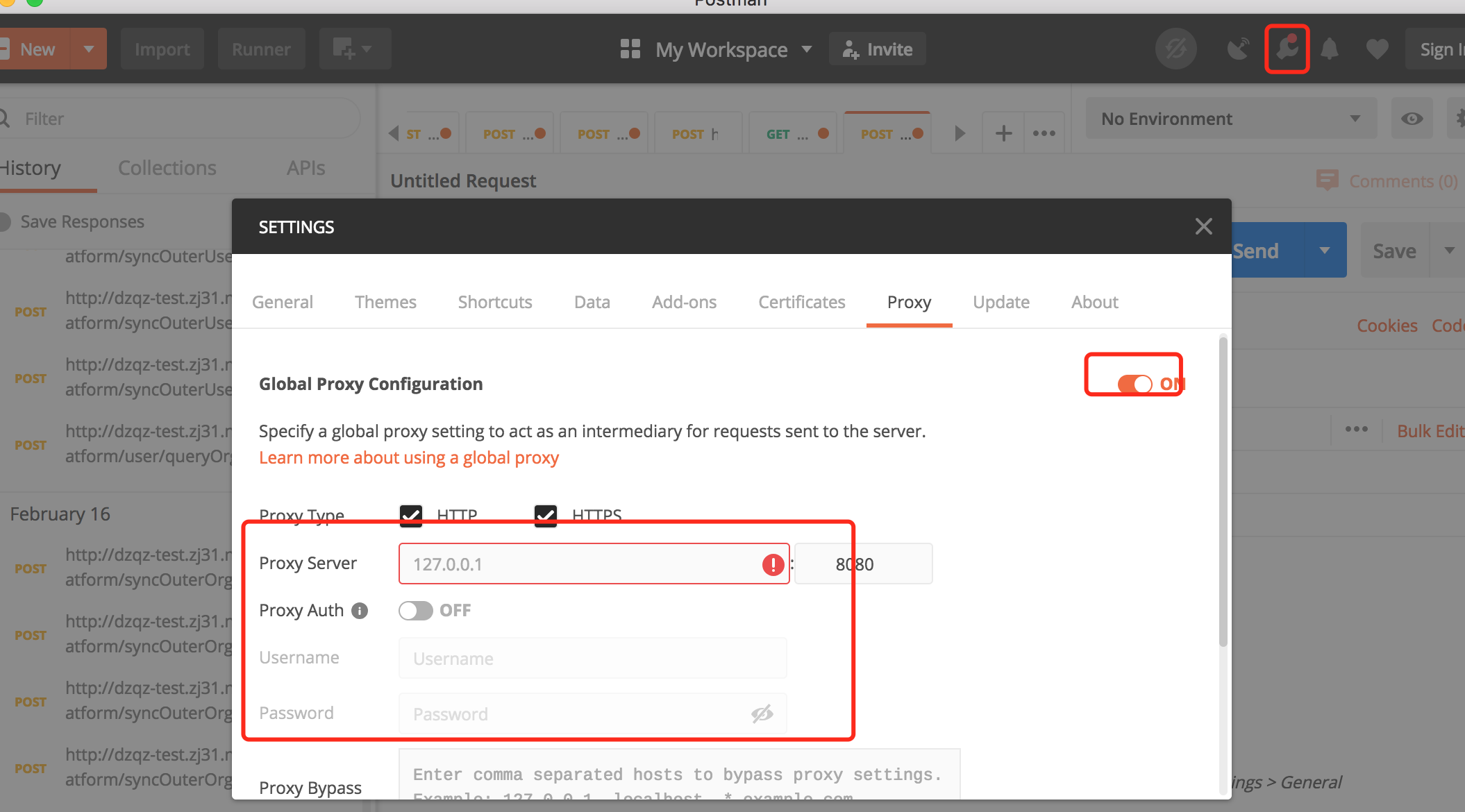Expand the My Workspace dropdown
The height and width of the screenshot is (812, 1465).
[x=807, y=49]
